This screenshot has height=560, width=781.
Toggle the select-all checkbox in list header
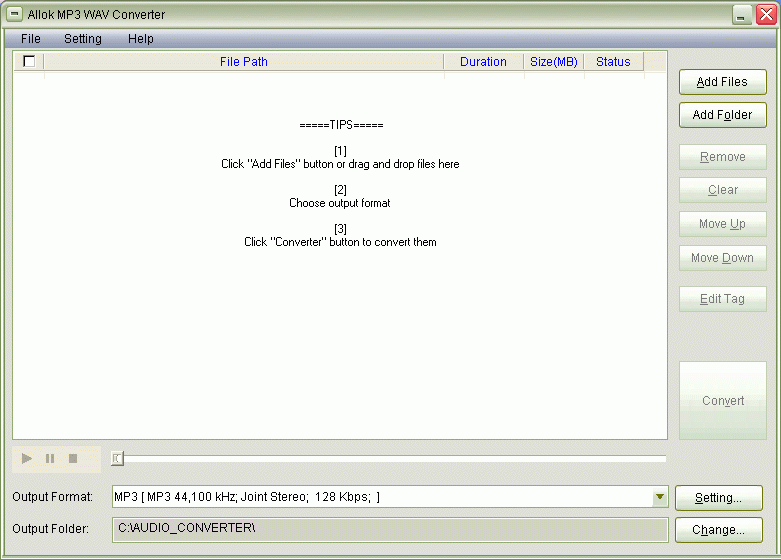[x=29, y=61]
